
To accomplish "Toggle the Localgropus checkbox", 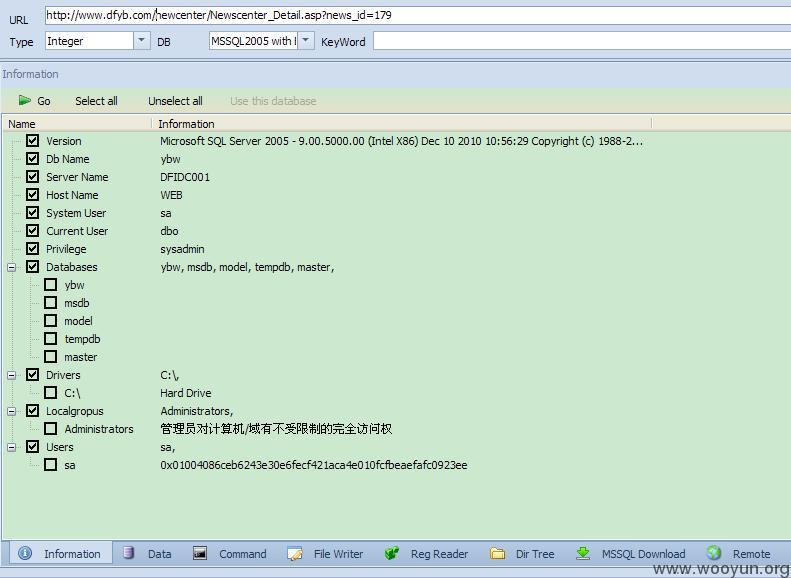I will click(x=32, y=411).
